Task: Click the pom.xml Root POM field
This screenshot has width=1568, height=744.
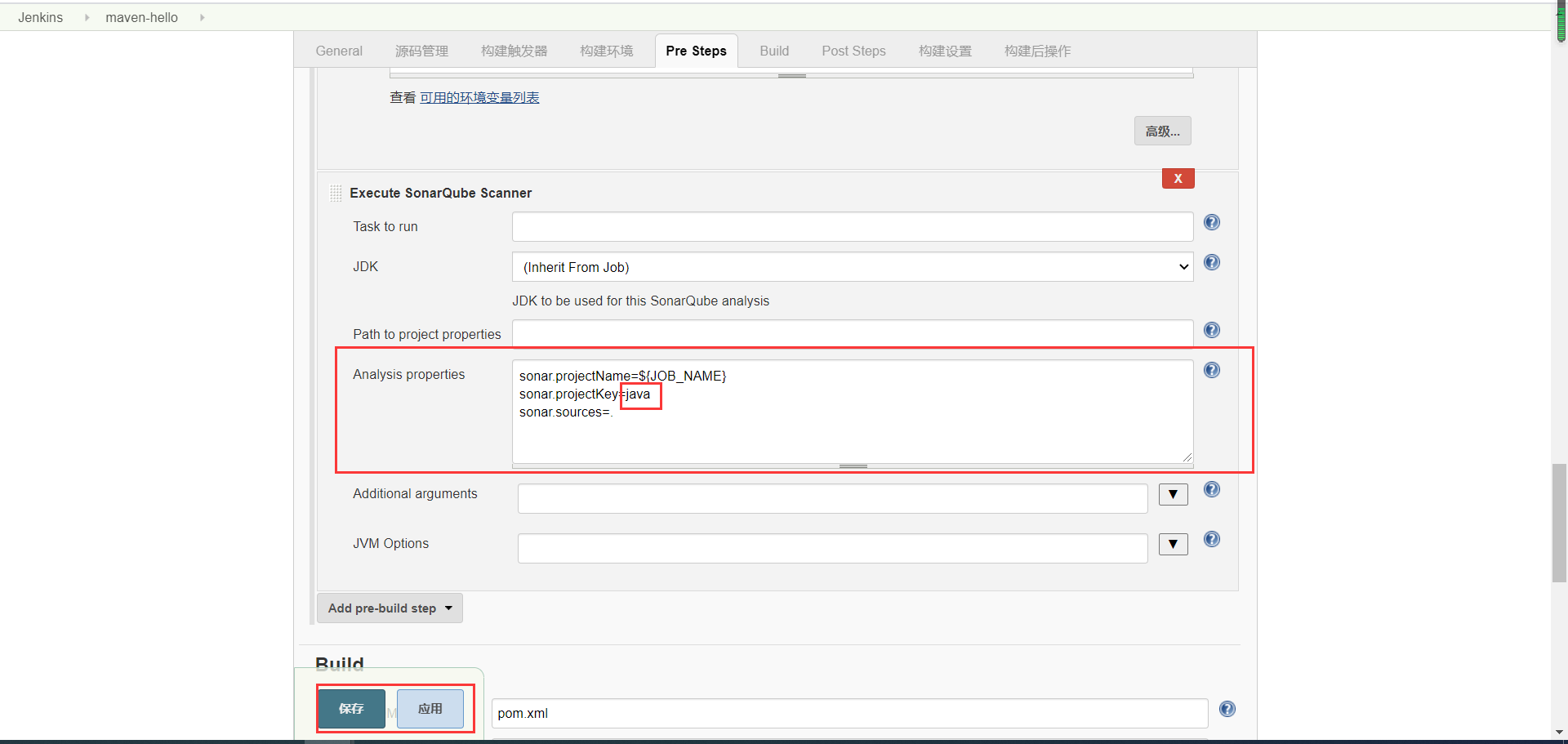Action: click(x=849, y=713)
